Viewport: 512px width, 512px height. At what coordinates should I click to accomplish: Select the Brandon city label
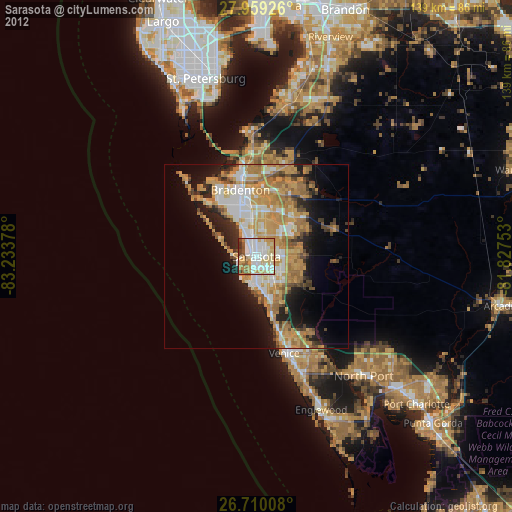(x=345, y=10)
